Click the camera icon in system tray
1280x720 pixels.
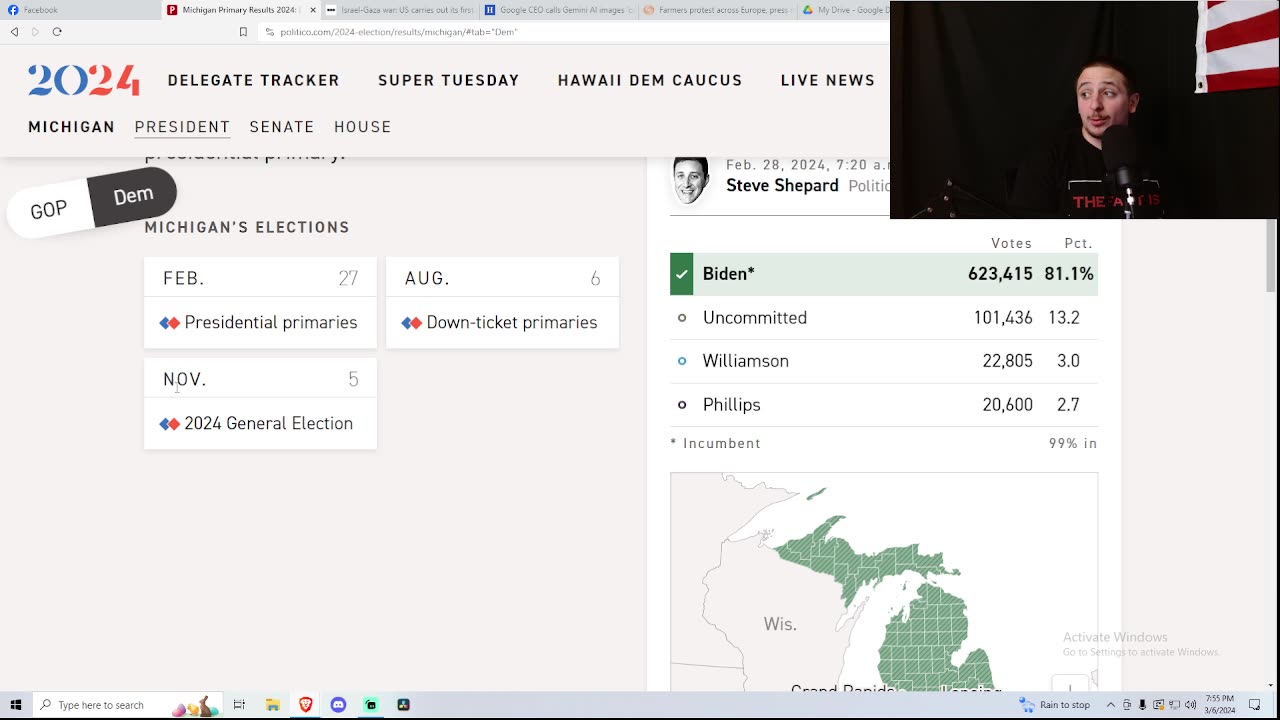[1127, 705]
